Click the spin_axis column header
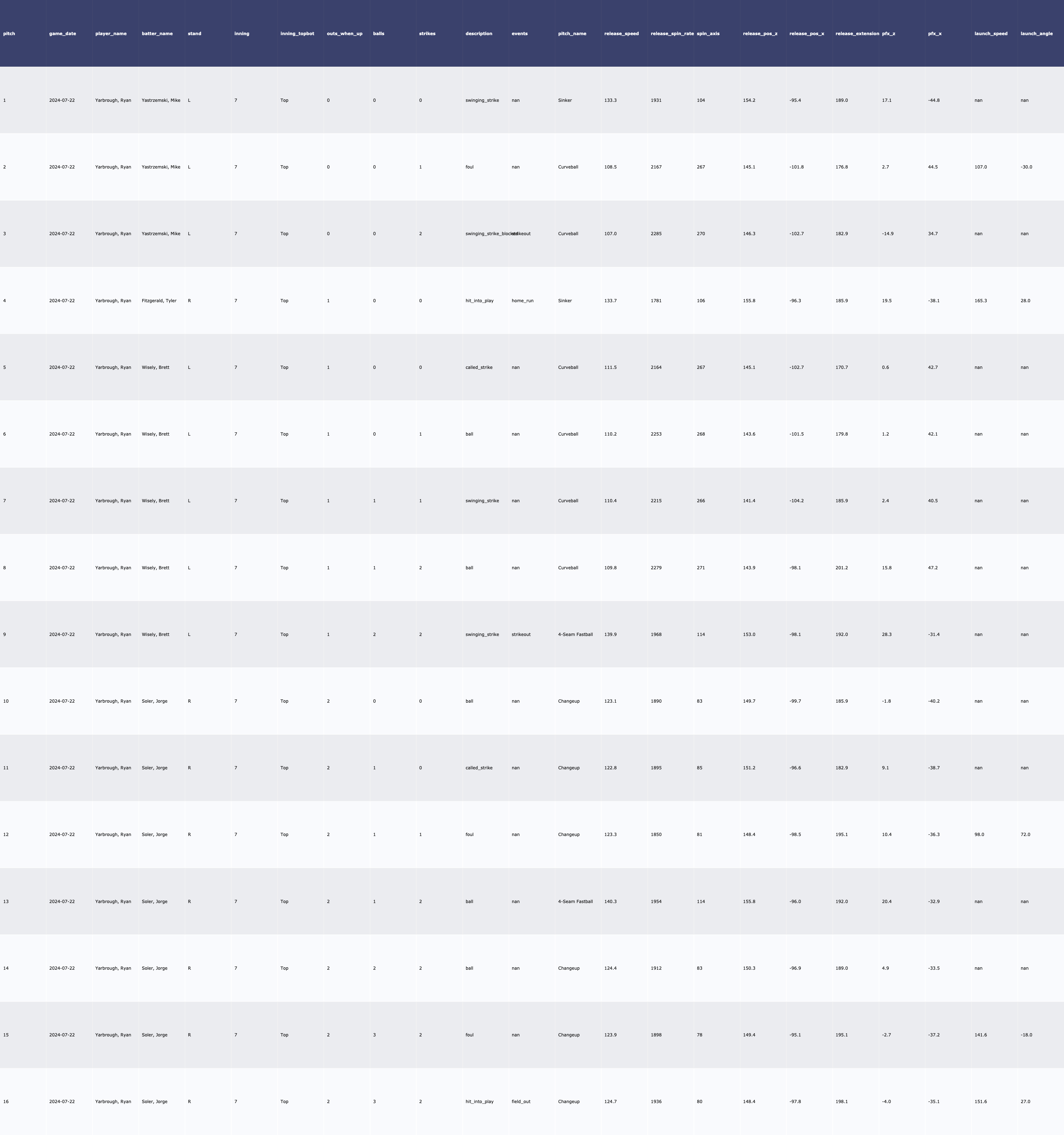The width and height of the screenshot is (1064, 1135). pos(708,34)
